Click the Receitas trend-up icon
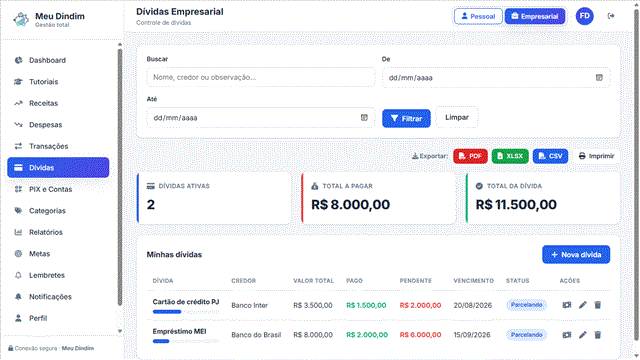This screenshot has height=360, width=640. point(18,103)
